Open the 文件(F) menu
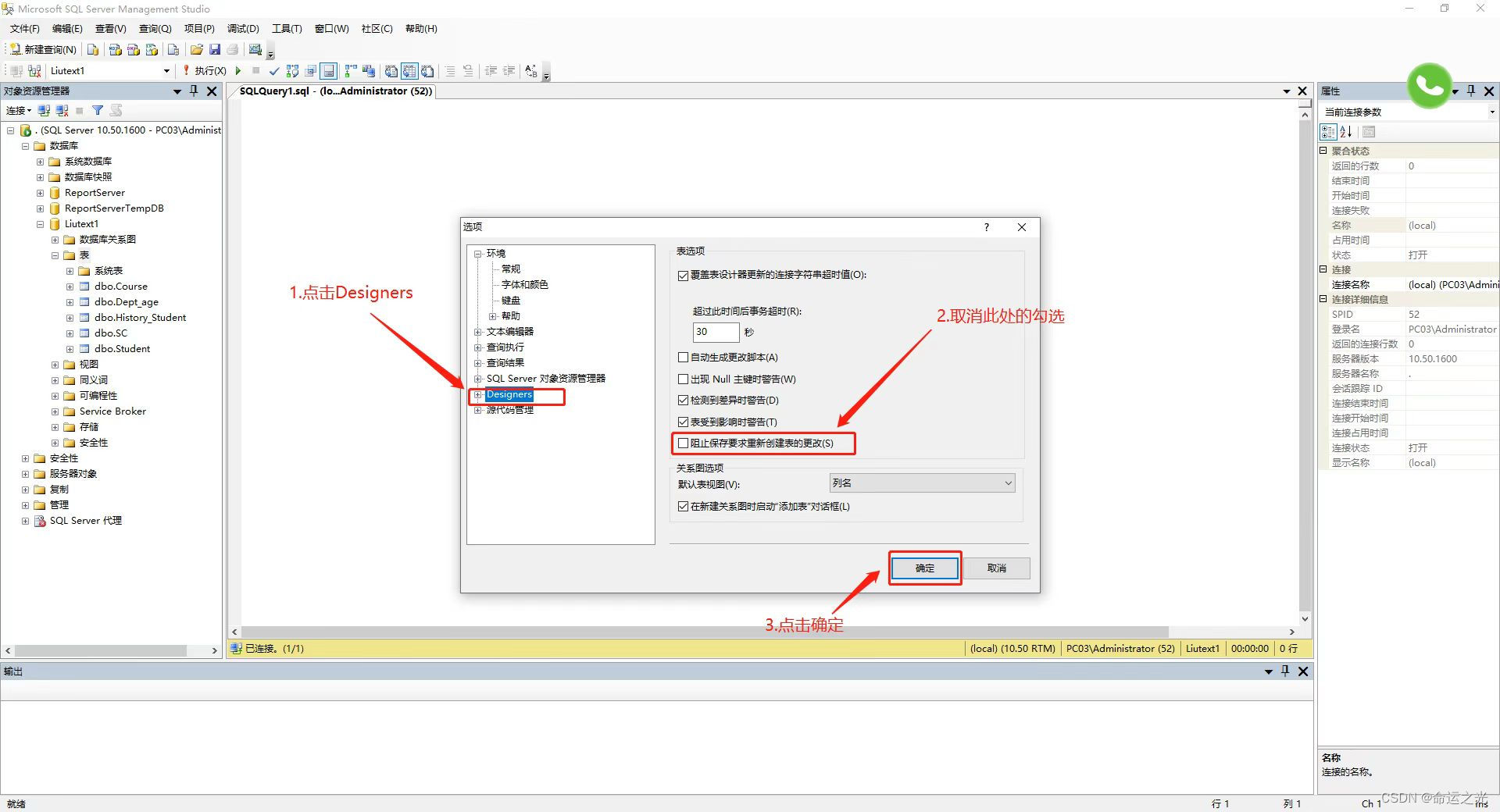Screen dimensions: 1500x812 24,29
